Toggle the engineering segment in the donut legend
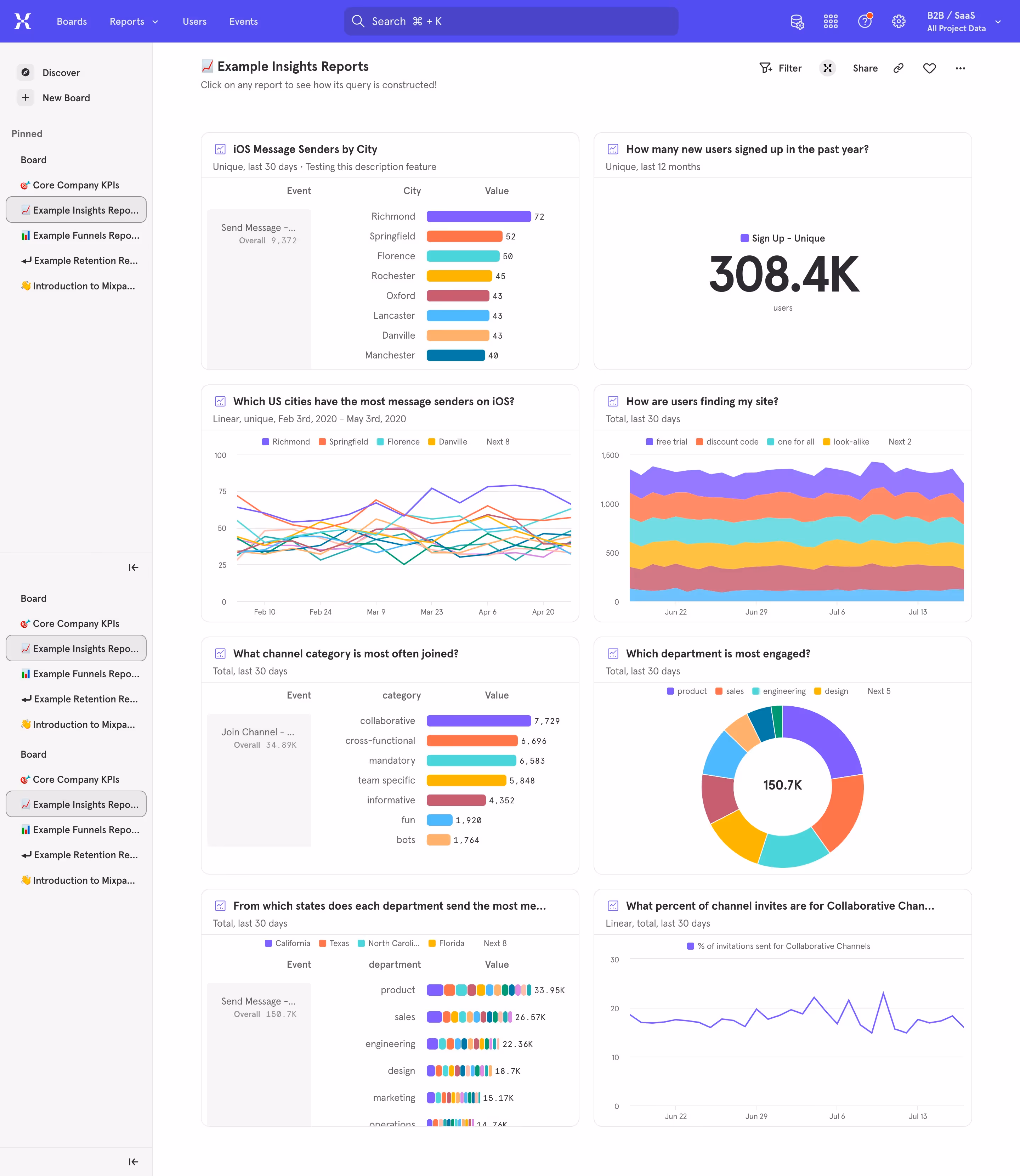Image resolution: width=1020 pixels, height=1176 pixels. pos(779,690)
